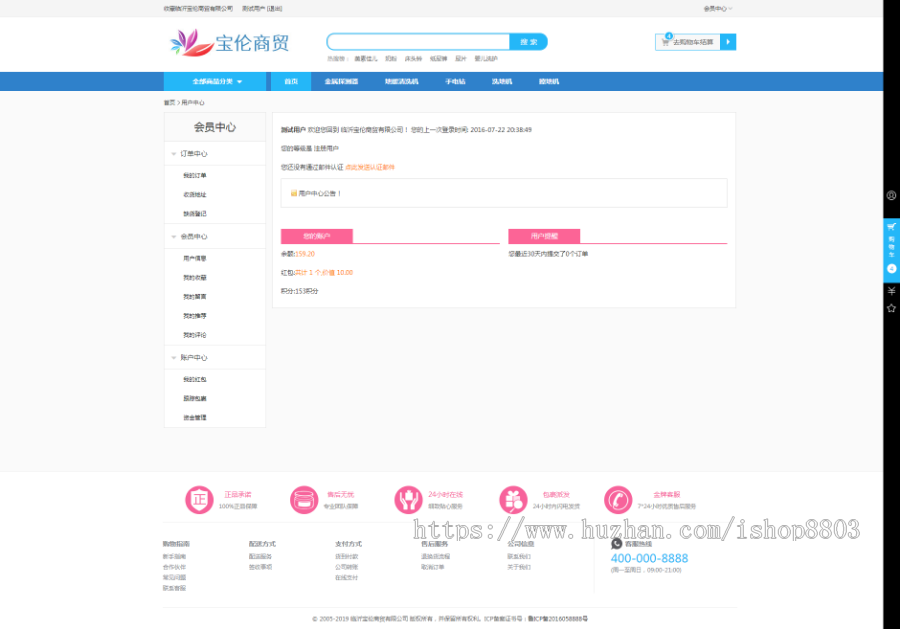Click footer link 常见问题
900x629 pixels.
coord(174,578)
